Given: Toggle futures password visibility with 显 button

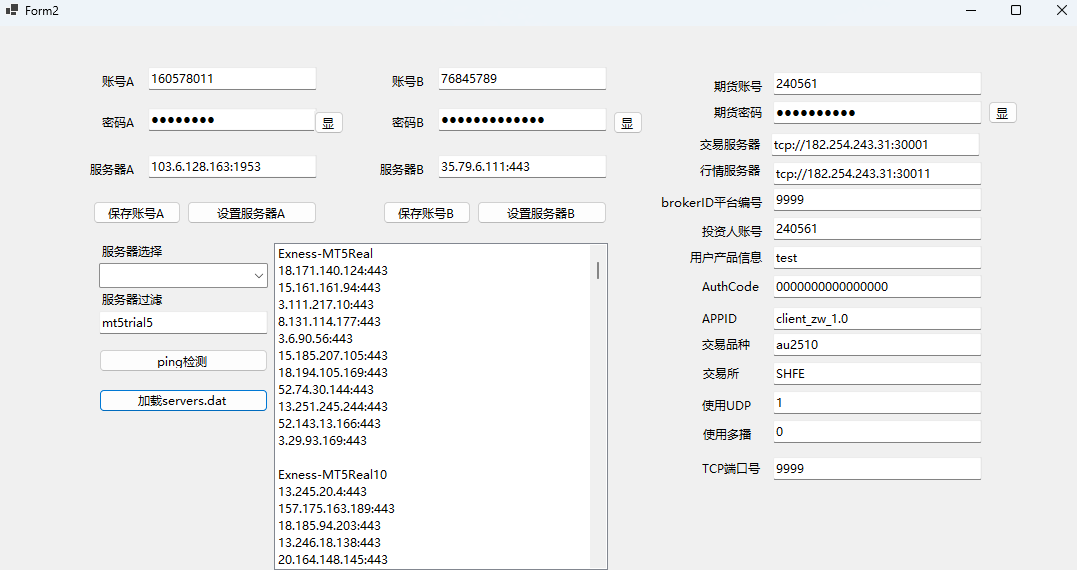Looking at the screenshot, I should (x=1003, y=113).
